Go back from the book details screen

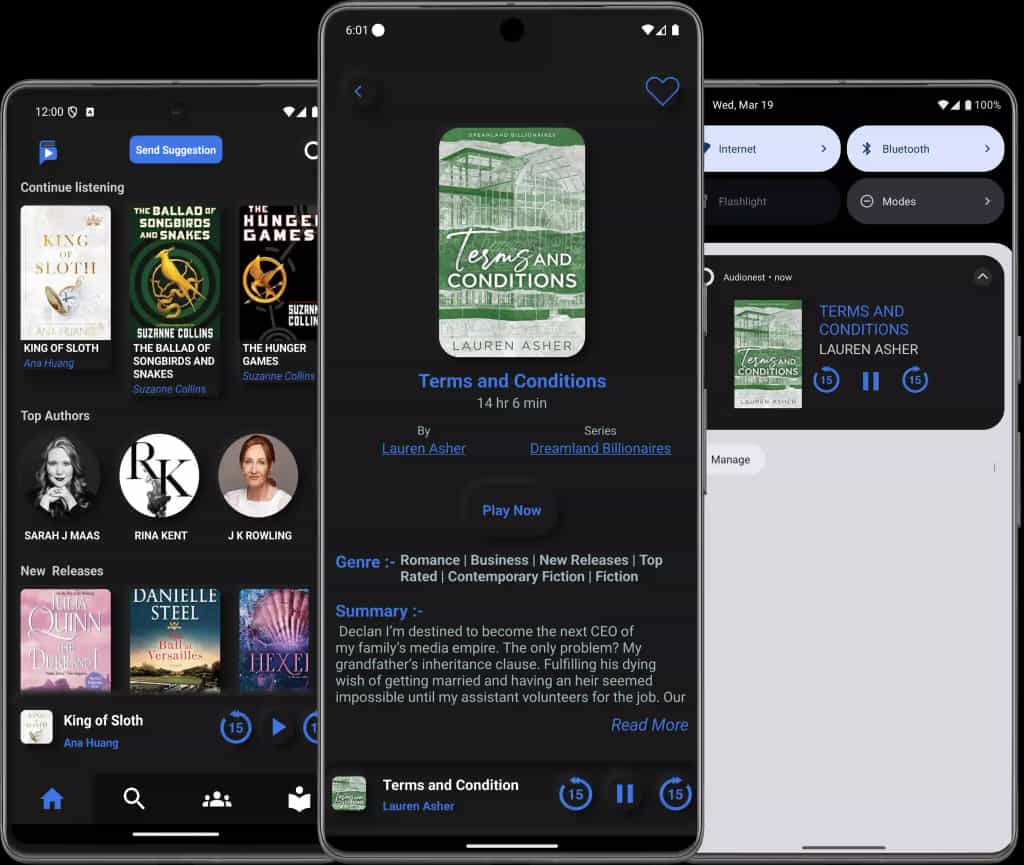pos(358,91)
